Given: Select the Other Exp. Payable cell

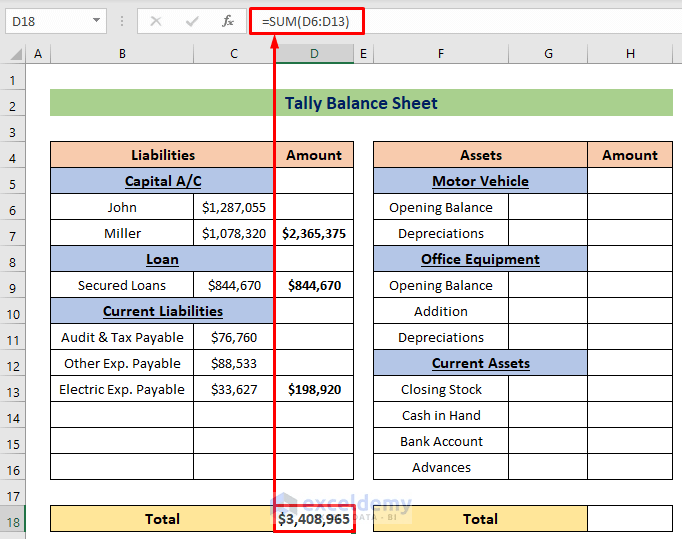Looking at the screenshot, I should (x=122, y=363).
